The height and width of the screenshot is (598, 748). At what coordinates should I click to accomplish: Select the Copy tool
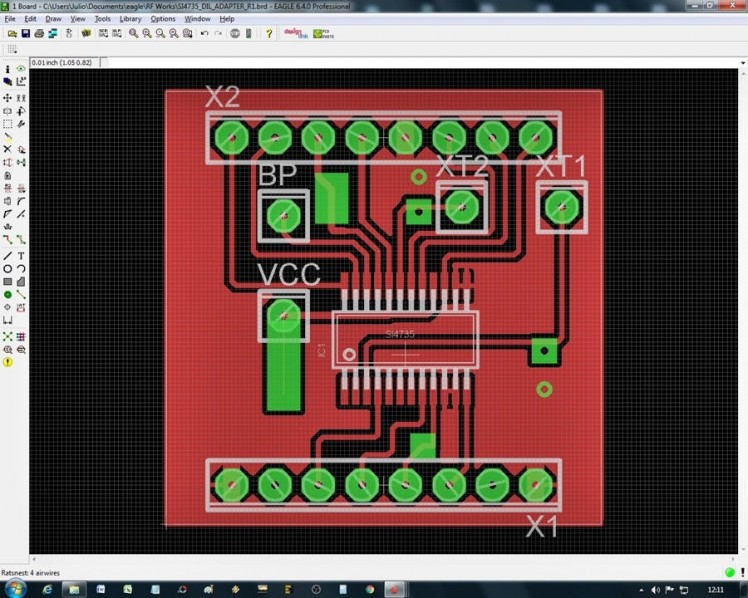click(x=21, y=98)
